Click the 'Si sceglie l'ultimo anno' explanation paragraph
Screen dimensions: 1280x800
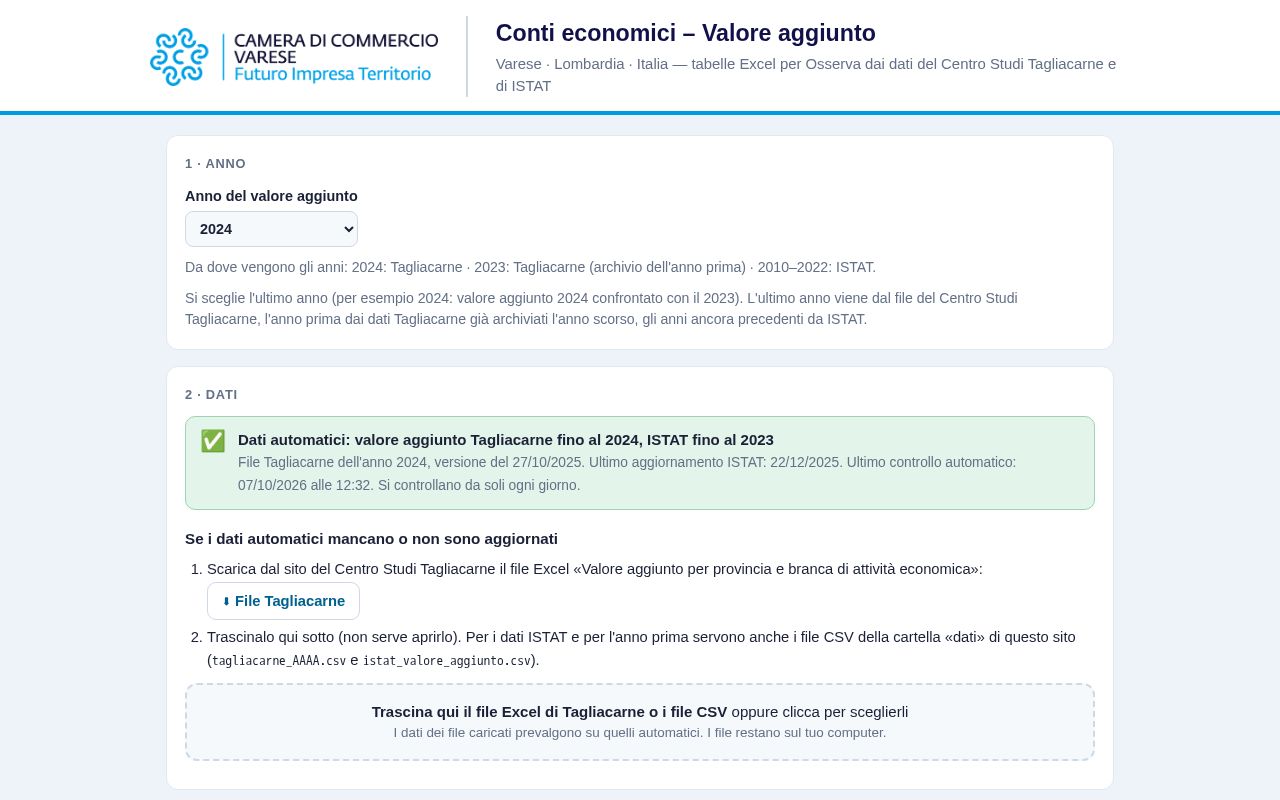pyautogui.click(x=601, y=309)
